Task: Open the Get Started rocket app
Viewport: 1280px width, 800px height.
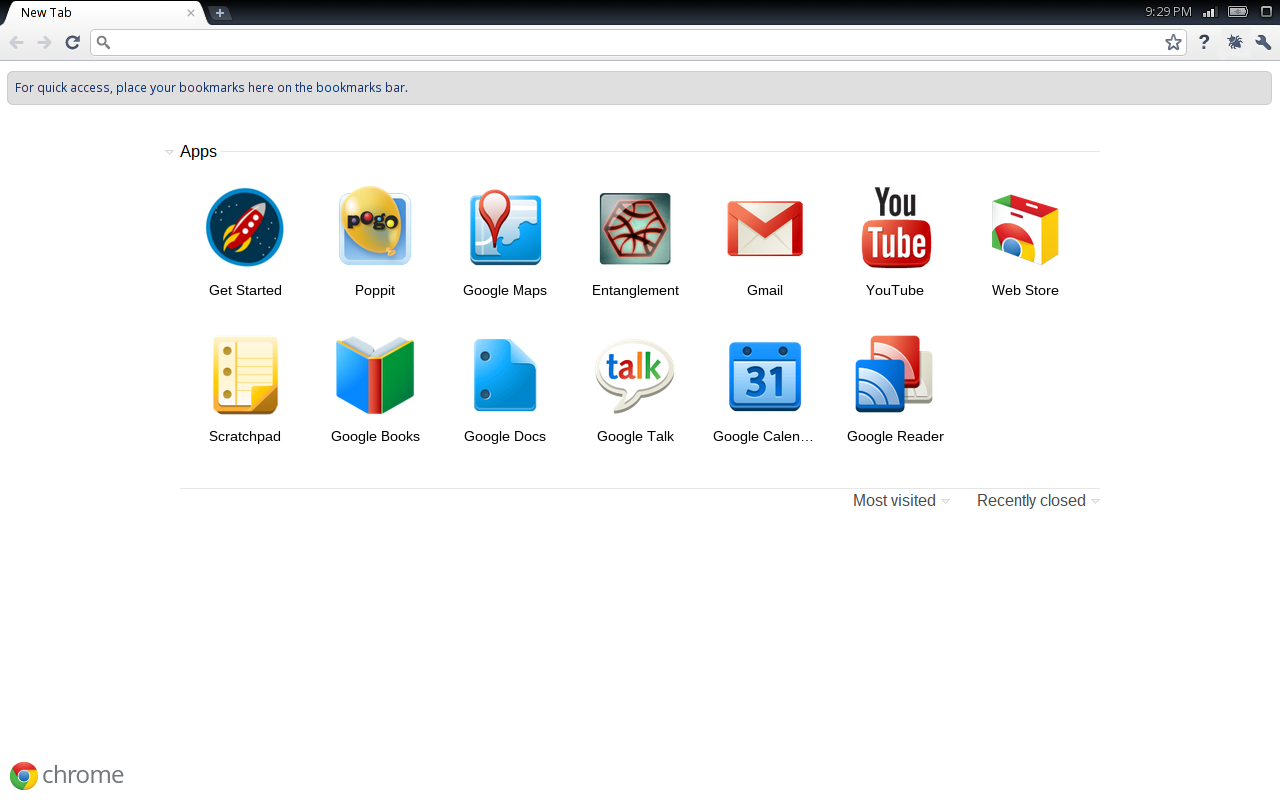Action: (x=245, y=228)
